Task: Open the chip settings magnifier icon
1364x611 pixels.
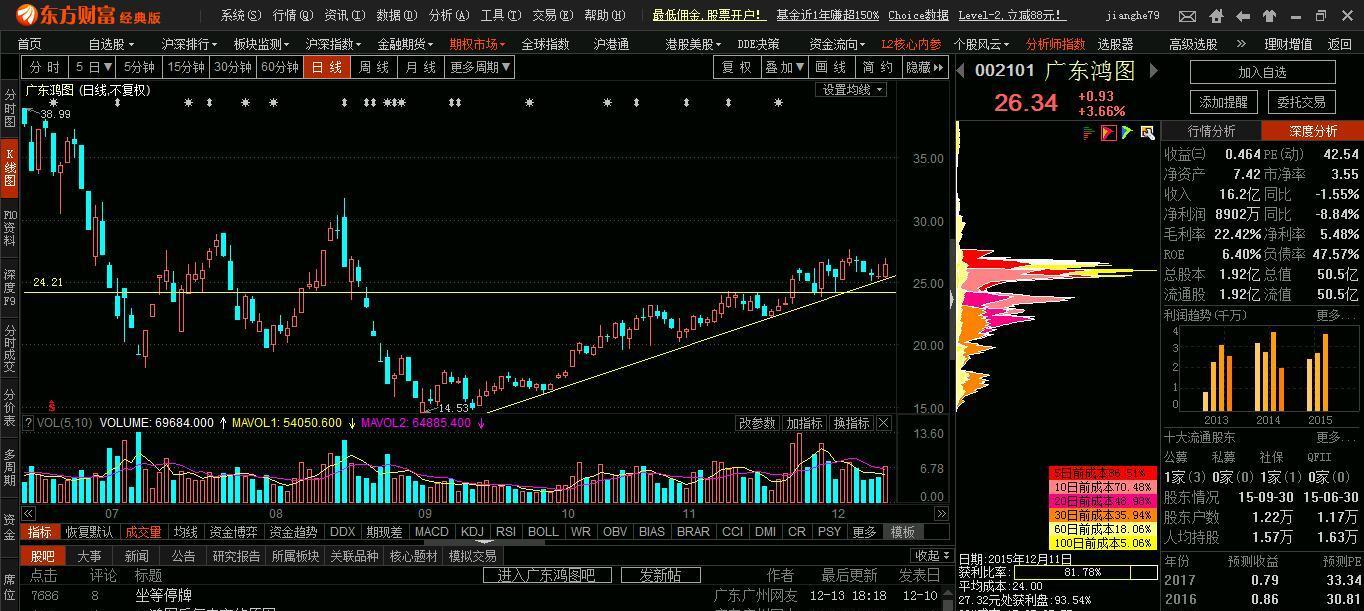Action: pos(1147,133)
